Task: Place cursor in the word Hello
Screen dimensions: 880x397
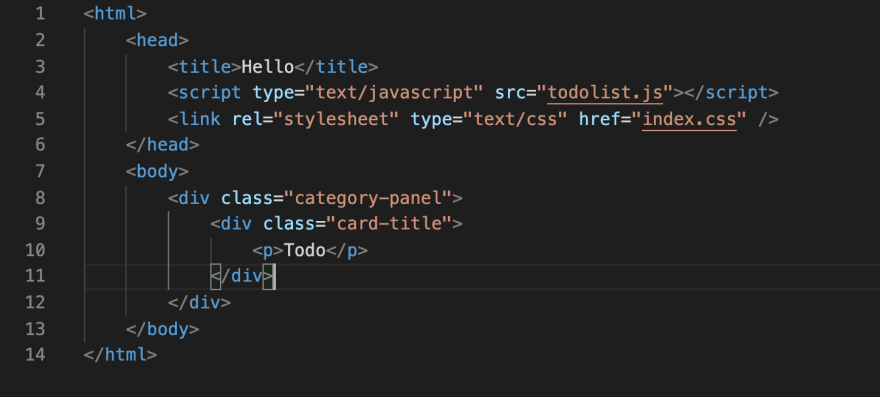Action: tap(268, 67)
